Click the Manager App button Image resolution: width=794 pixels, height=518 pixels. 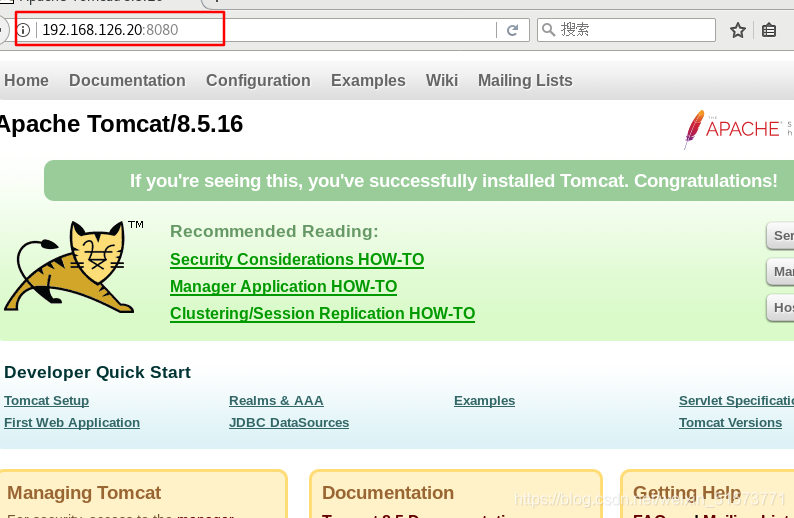coord(780,272)
